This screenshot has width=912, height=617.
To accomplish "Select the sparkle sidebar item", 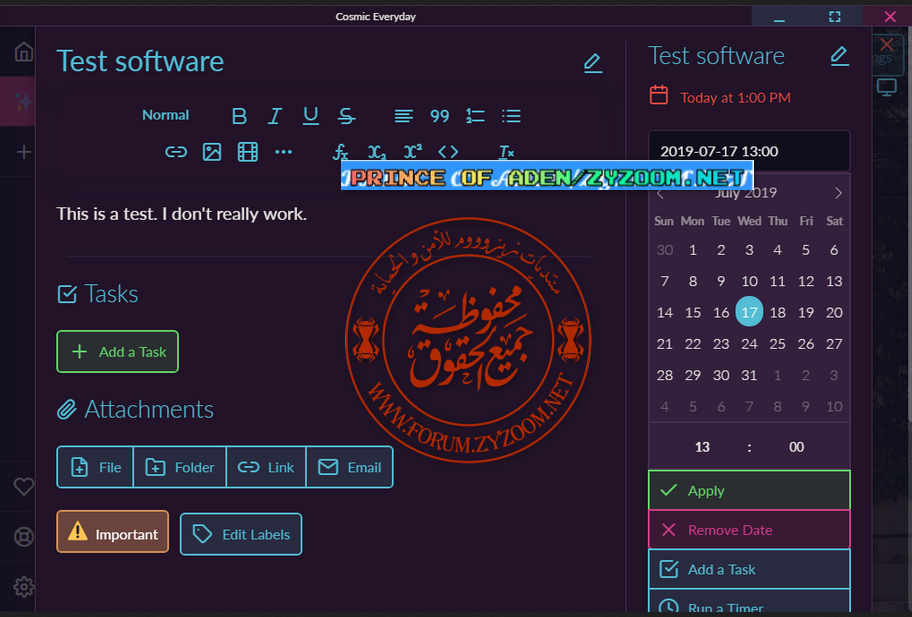I will point(24,102).
